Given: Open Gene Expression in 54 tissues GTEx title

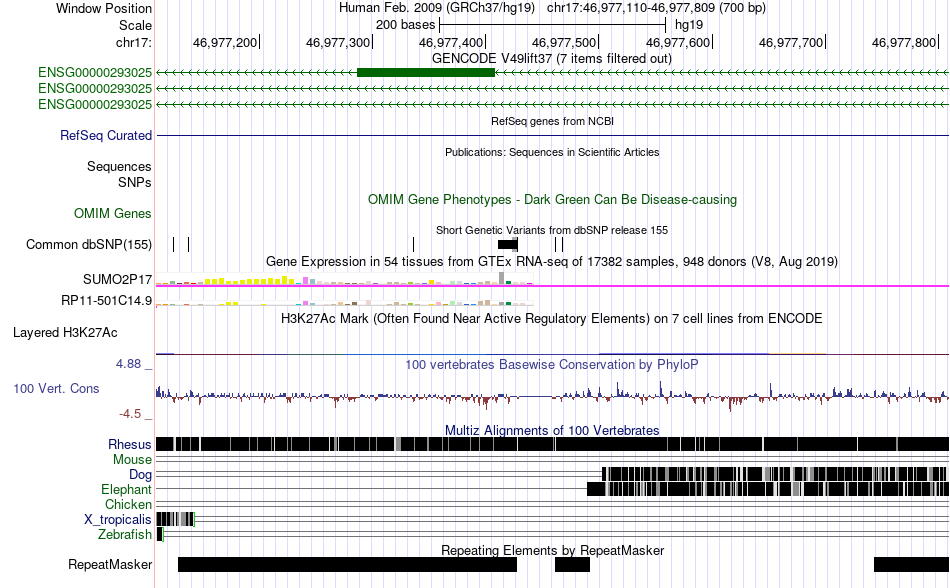Looking at the screenshot, I should click(x=552, y=262).
